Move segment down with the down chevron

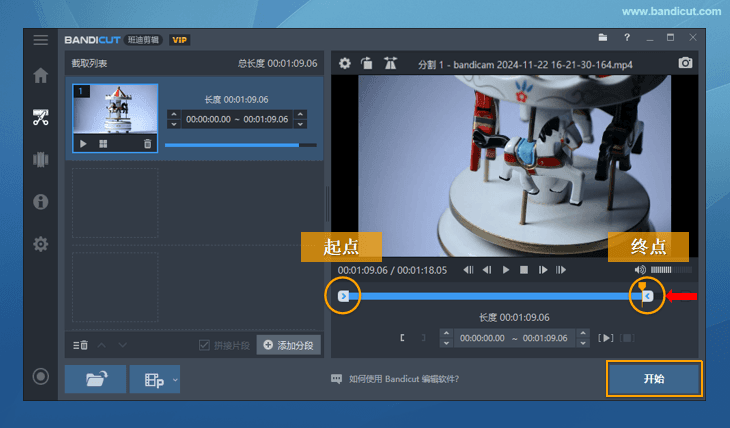tap(122, 345)
